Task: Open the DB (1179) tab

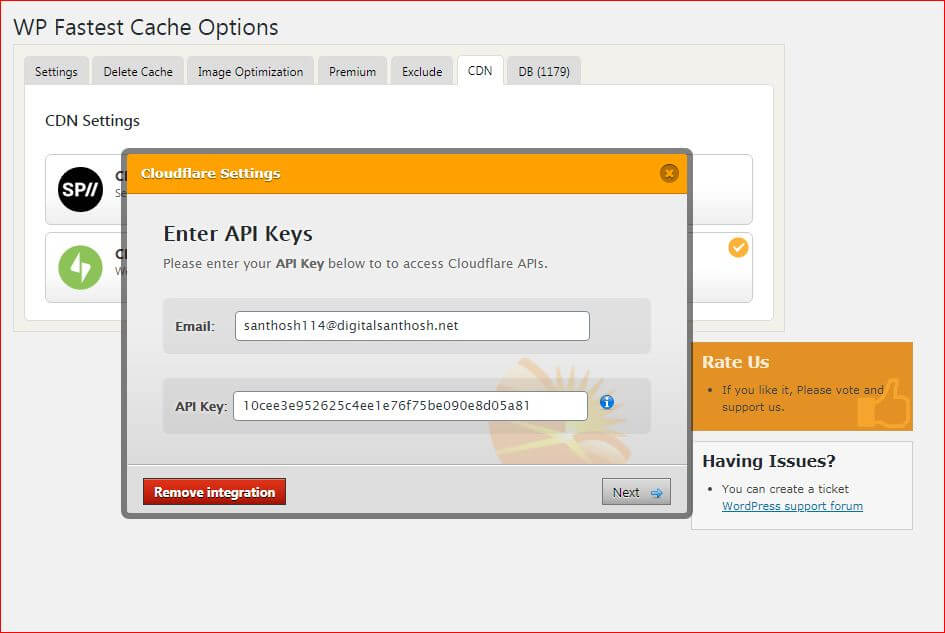Action: pos(544,72)
